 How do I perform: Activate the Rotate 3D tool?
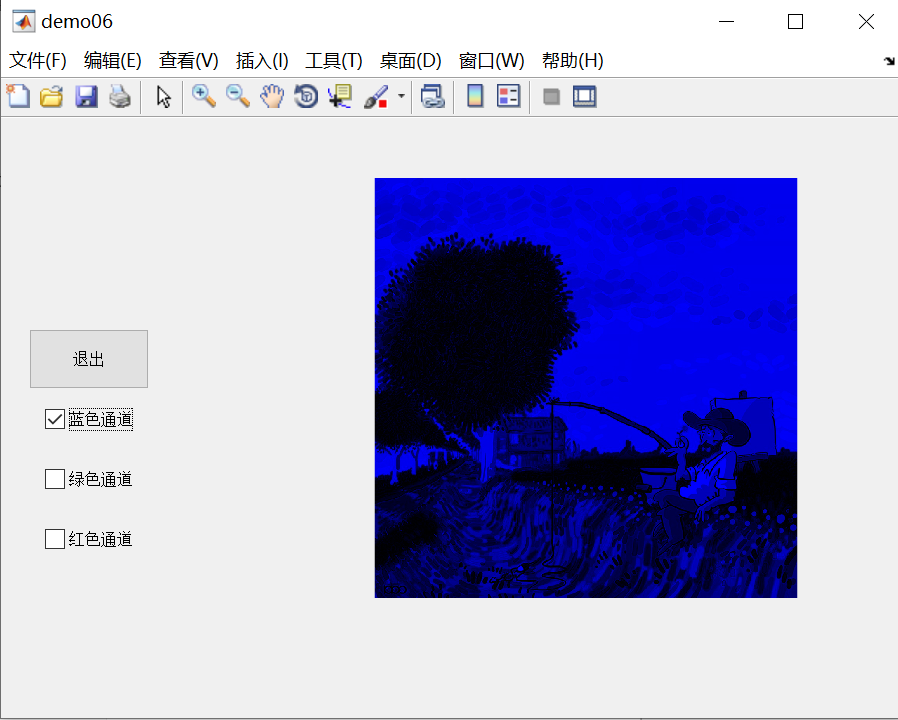point(306,96)
